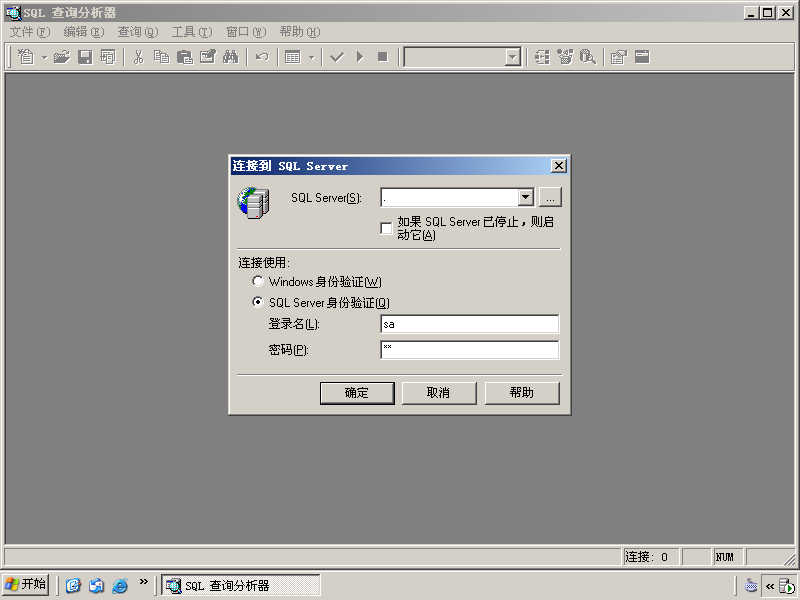Expand hidden system tray icons chevron

(770, 586)
